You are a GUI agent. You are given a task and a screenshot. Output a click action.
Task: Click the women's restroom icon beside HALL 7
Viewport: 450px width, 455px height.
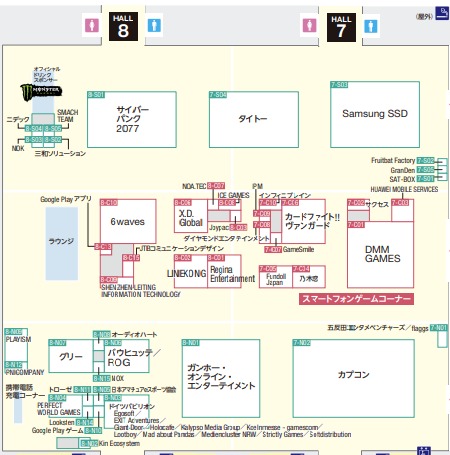309,25
